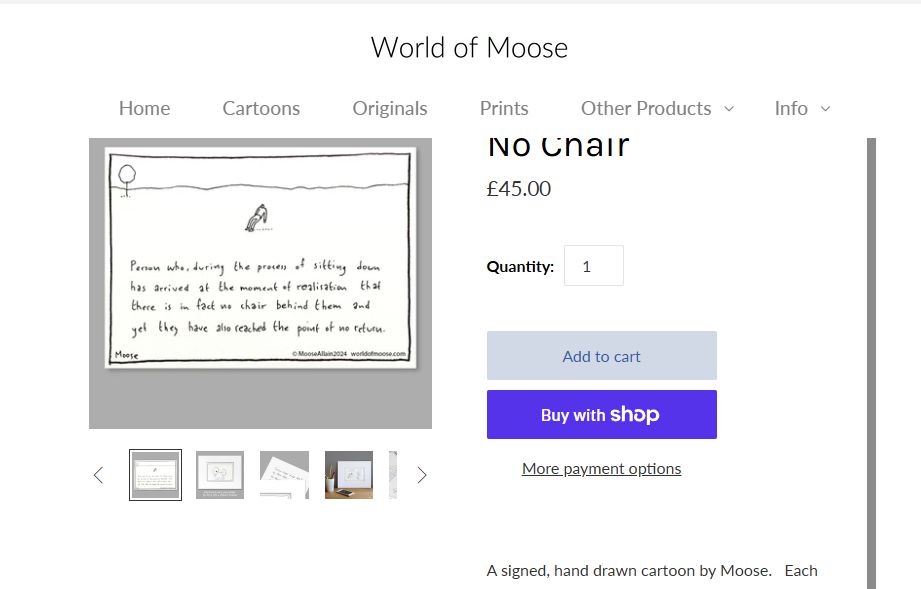The width and height of the screenshot is (921, 589).
Task: Click the previous thumbnail arrow
Action: pyautogui.click(x=98, y=475)
